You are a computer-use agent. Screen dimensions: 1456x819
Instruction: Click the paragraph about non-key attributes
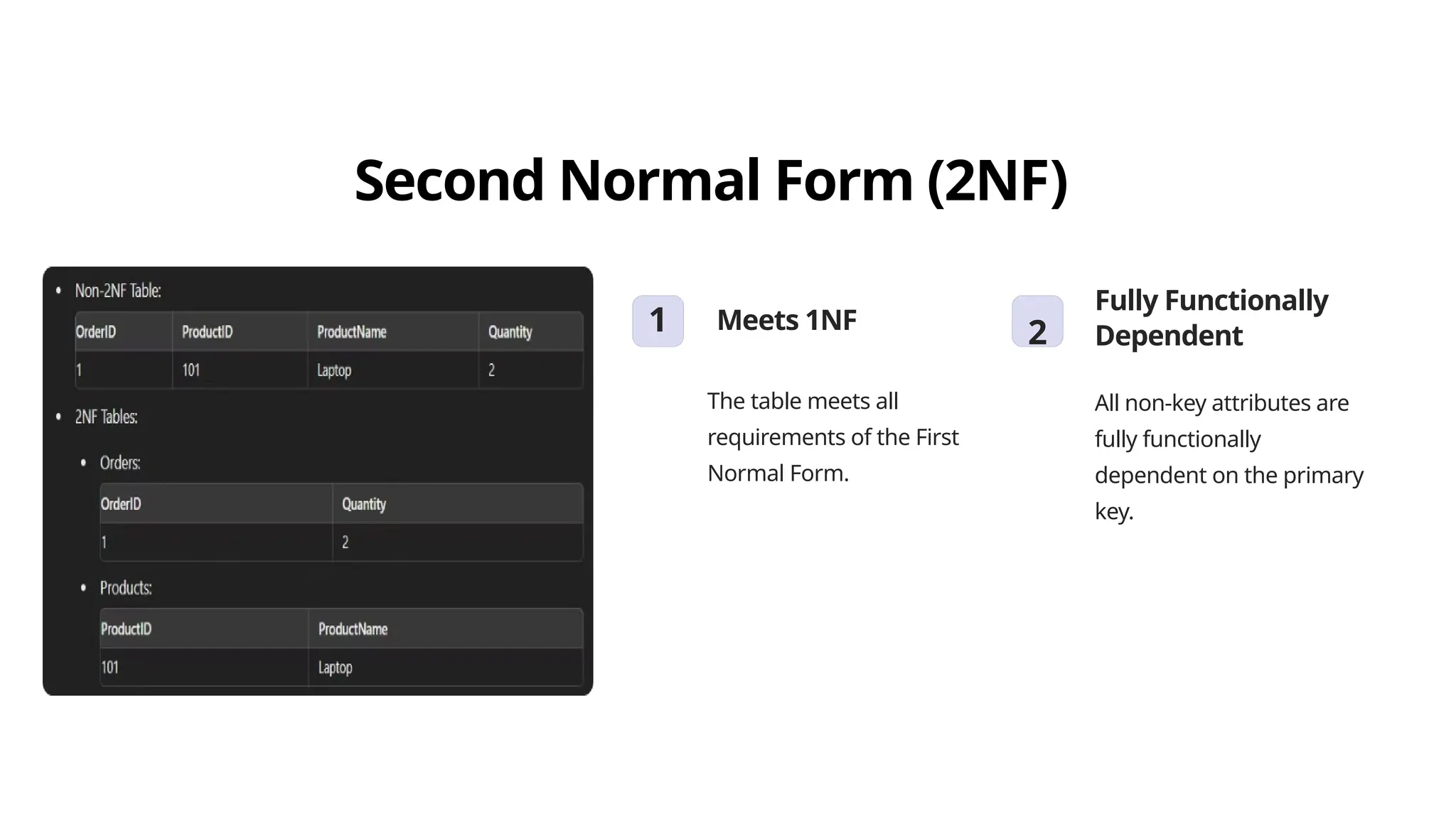(x=1228, y=456)
